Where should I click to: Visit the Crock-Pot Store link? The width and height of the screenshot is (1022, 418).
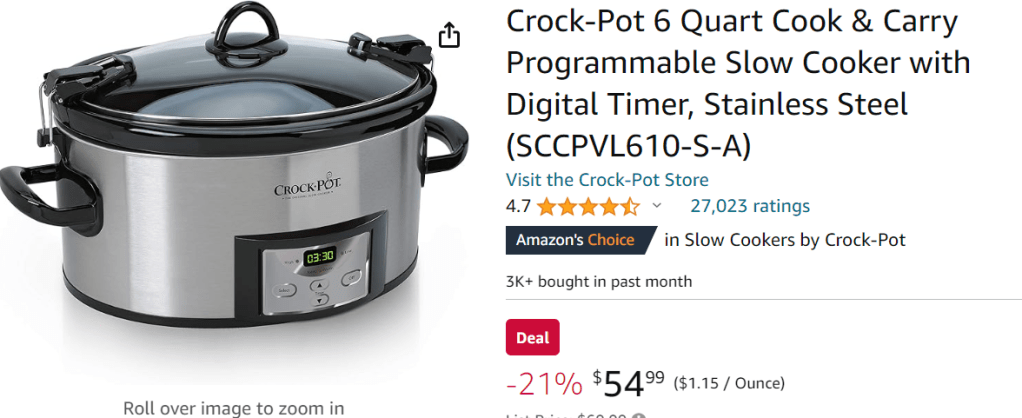pyautogui.click(x=607, y=180)
